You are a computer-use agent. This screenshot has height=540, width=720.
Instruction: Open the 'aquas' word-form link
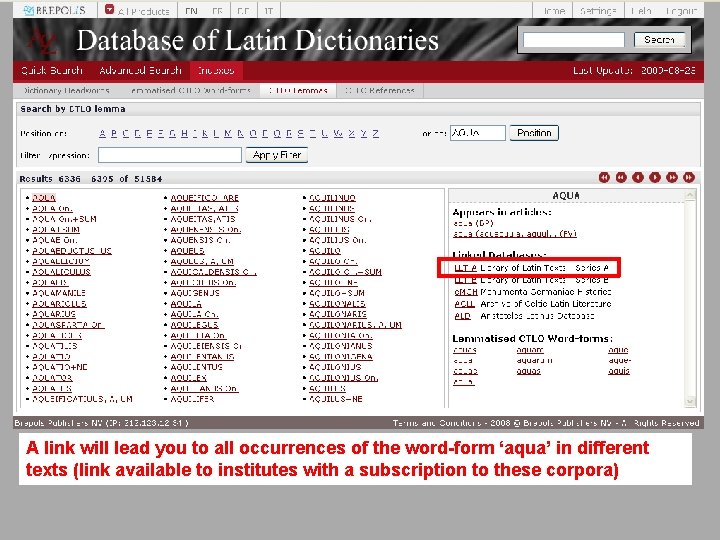(x=529, y=371)
